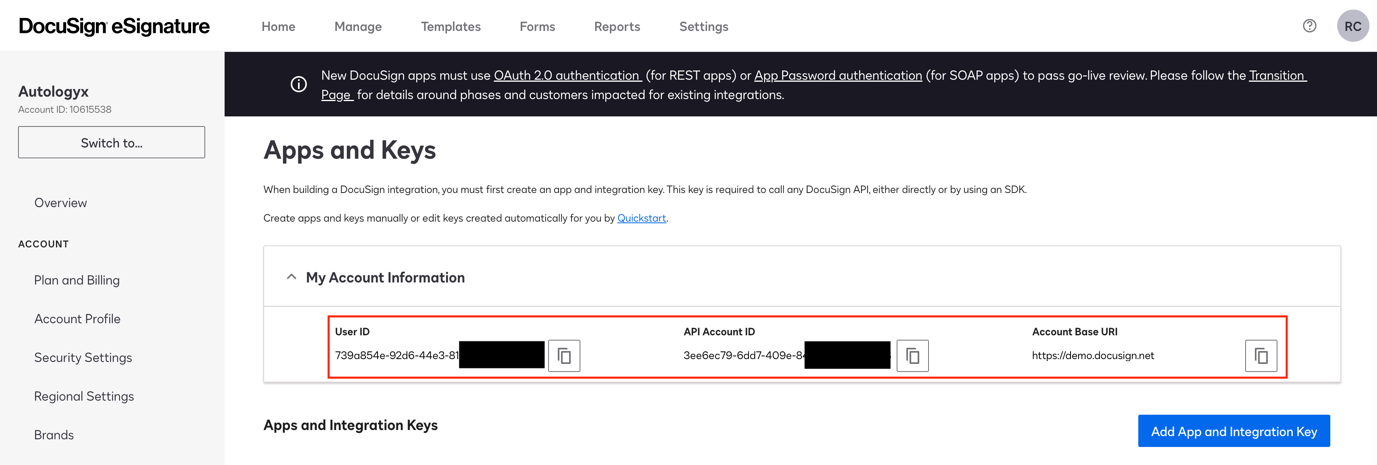Follow the OAuth 2.0 authentication link
The width and height of the screenshot is (1377, 465).
pos(567,75)
